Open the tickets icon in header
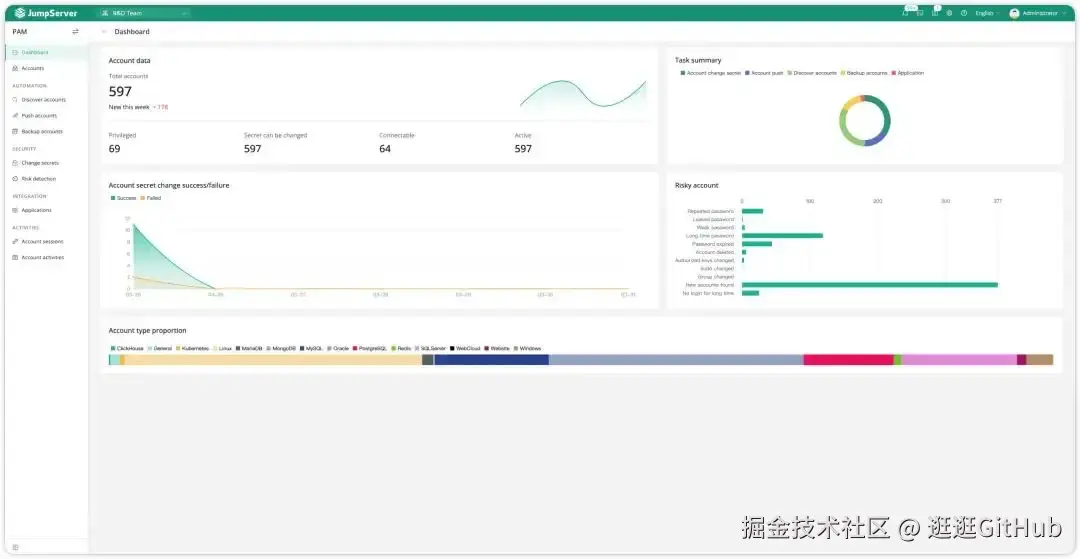The height and width of the screenshot is (559, 1080). pyautogui.click(x=920, y=13)
